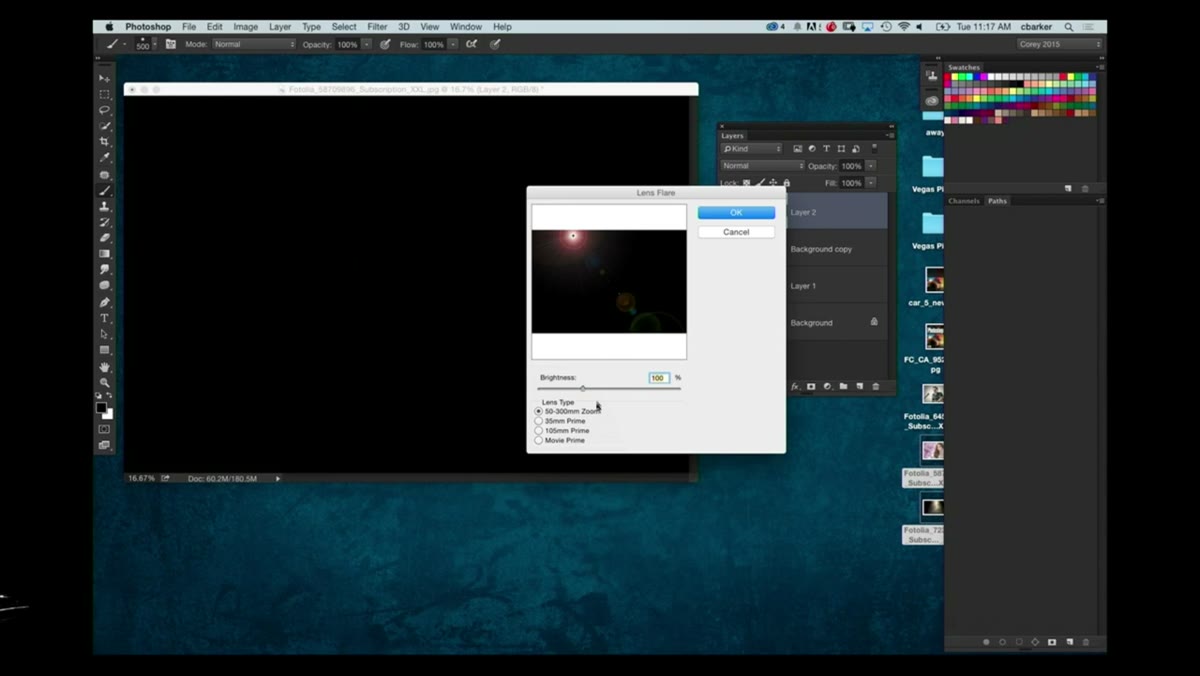Open brush preset picker dropdown

155,44
